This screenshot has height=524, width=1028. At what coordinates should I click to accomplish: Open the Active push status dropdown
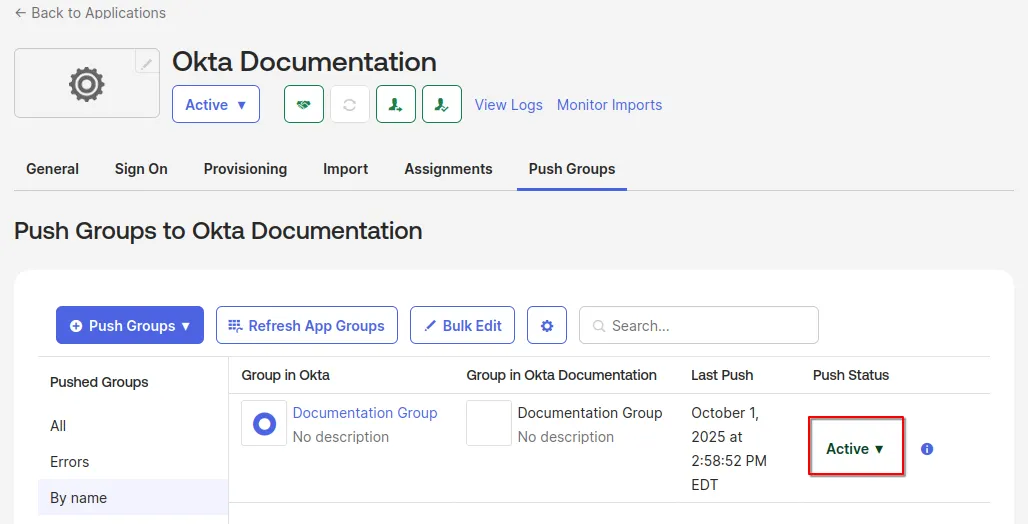click(x=855, y=449)
